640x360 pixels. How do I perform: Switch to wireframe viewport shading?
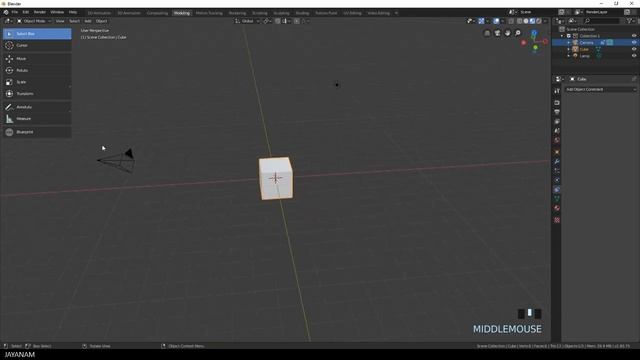coord(520,21)
